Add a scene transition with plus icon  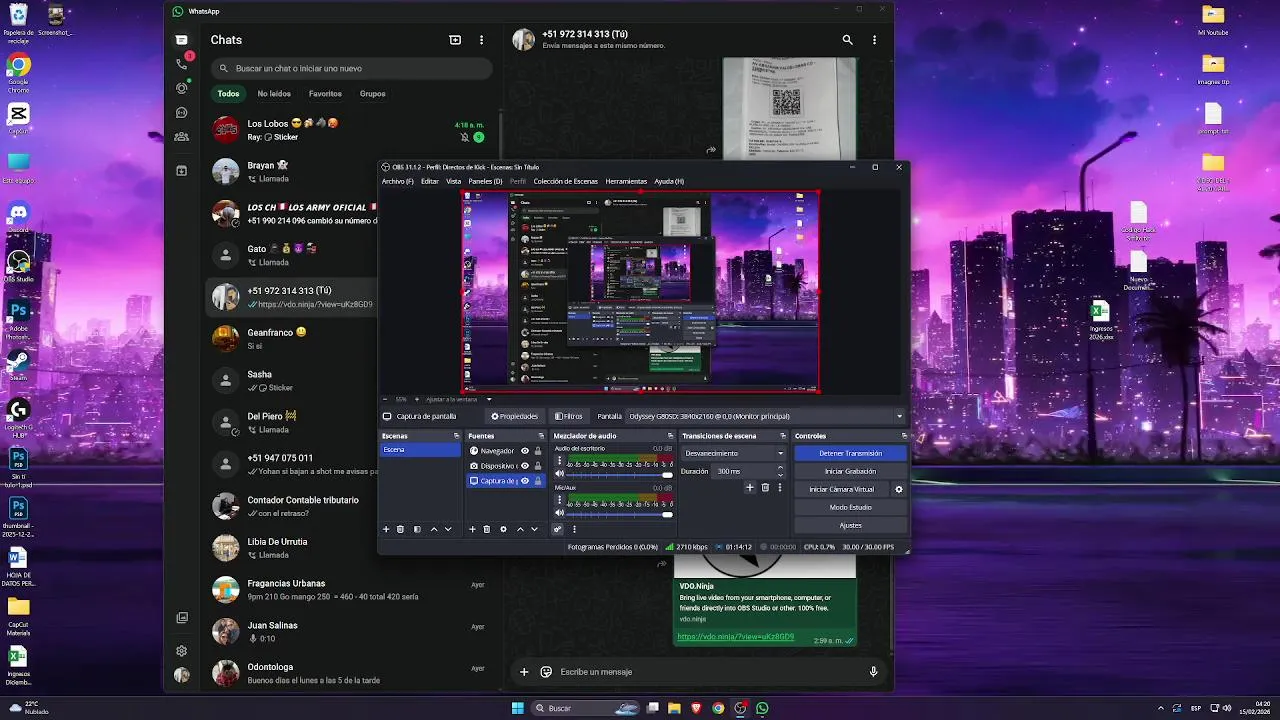(x=749, y=488)
